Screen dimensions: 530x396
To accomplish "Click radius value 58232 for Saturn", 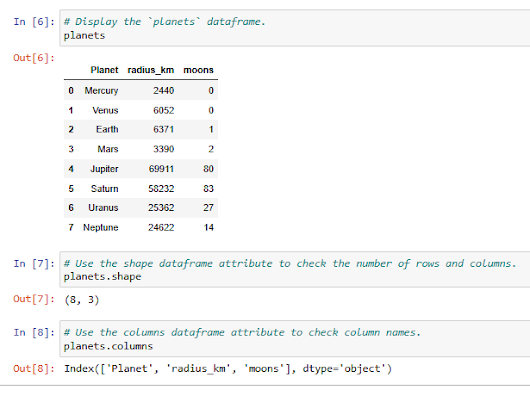I will [x=161, y=189].
